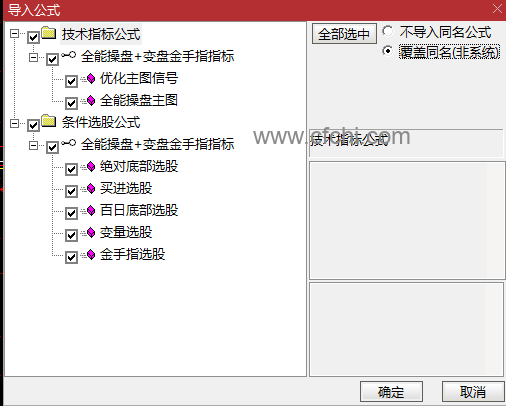The image size is (506, 406).
Task: Confirm the import with the 确定 button
Action: coord(391,392)
